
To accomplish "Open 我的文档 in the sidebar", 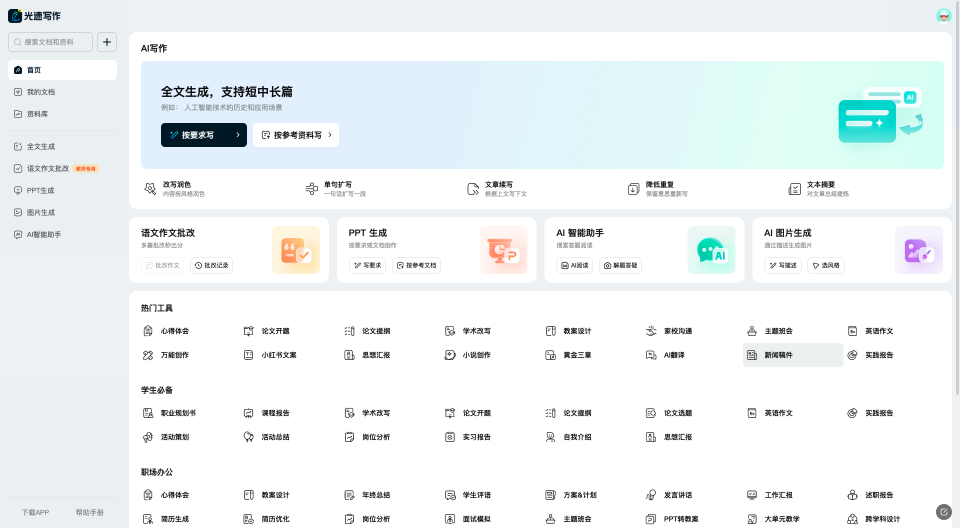I will [62, 92].
